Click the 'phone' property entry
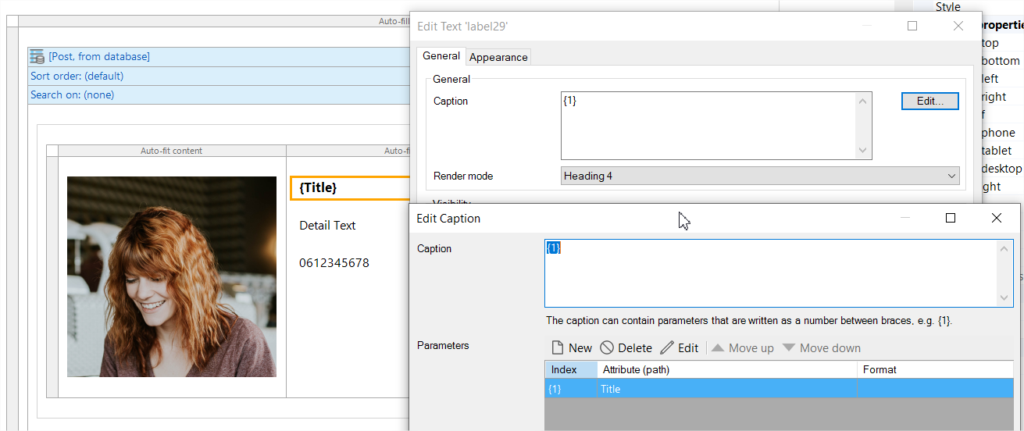 [x=999, y=133]
